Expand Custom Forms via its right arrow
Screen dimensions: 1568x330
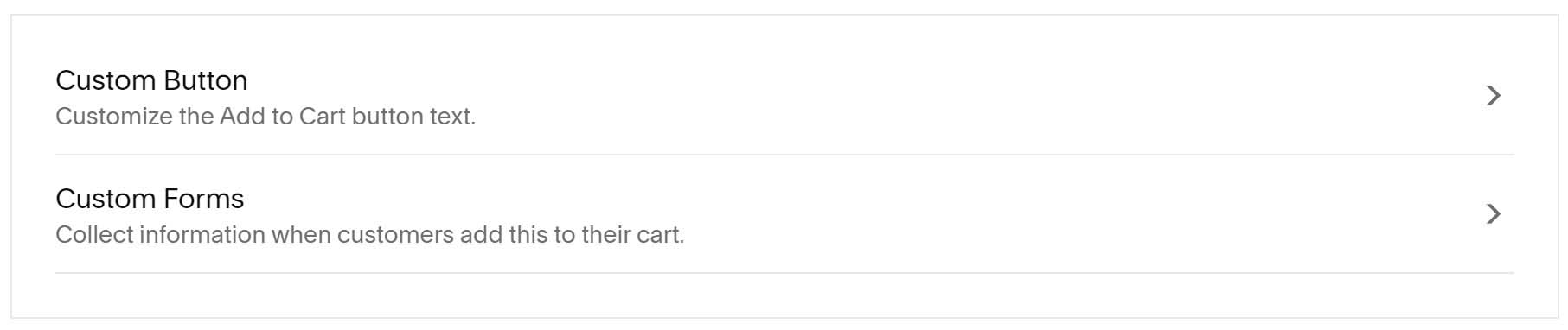[1493, 213]
